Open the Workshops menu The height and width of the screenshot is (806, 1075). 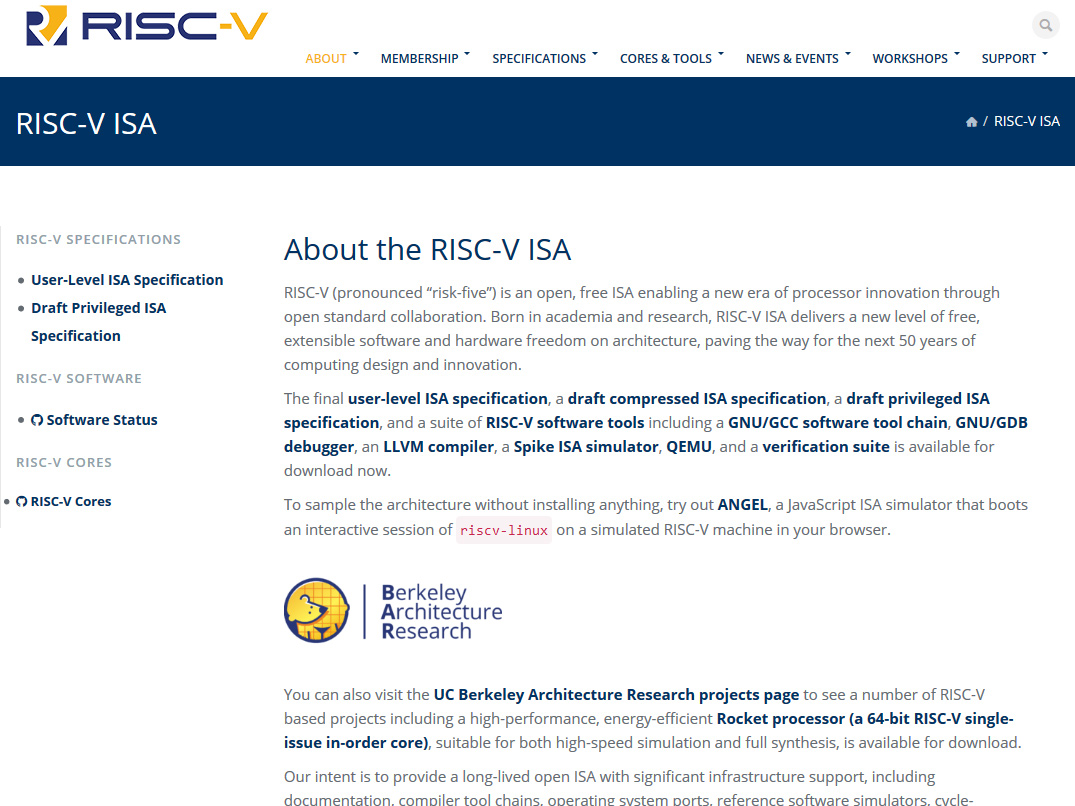pyautogui.click(x=910, y=58)
